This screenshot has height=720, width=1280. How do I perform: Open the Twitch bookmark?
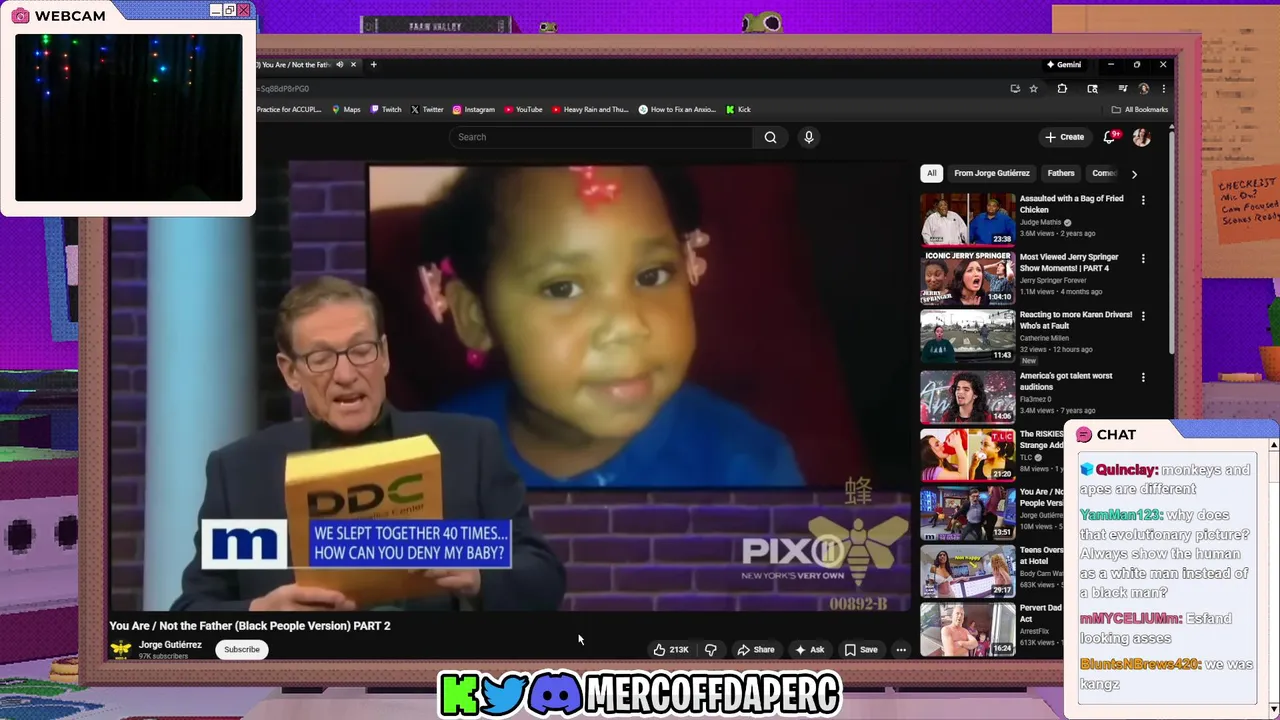click(x=385, y=110)
